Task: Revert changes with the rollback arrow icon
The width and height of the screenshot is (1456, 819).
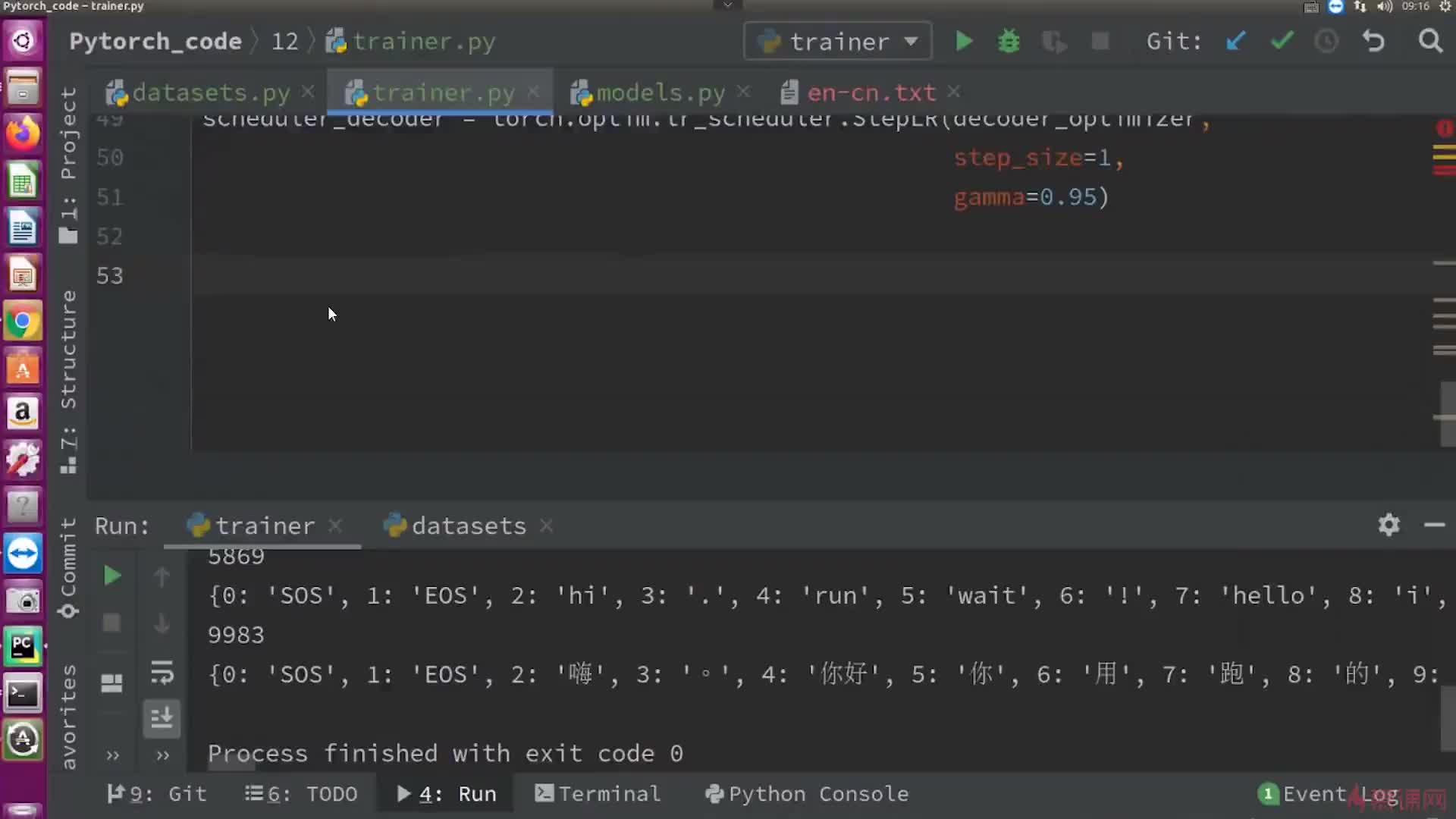Action: (1373, 41)
